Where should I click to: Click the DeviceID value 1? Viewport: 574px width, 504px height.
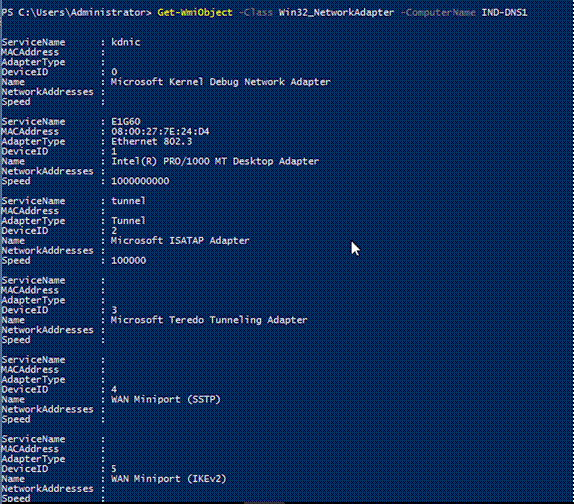pyautogui.click(x=114, y=152)
